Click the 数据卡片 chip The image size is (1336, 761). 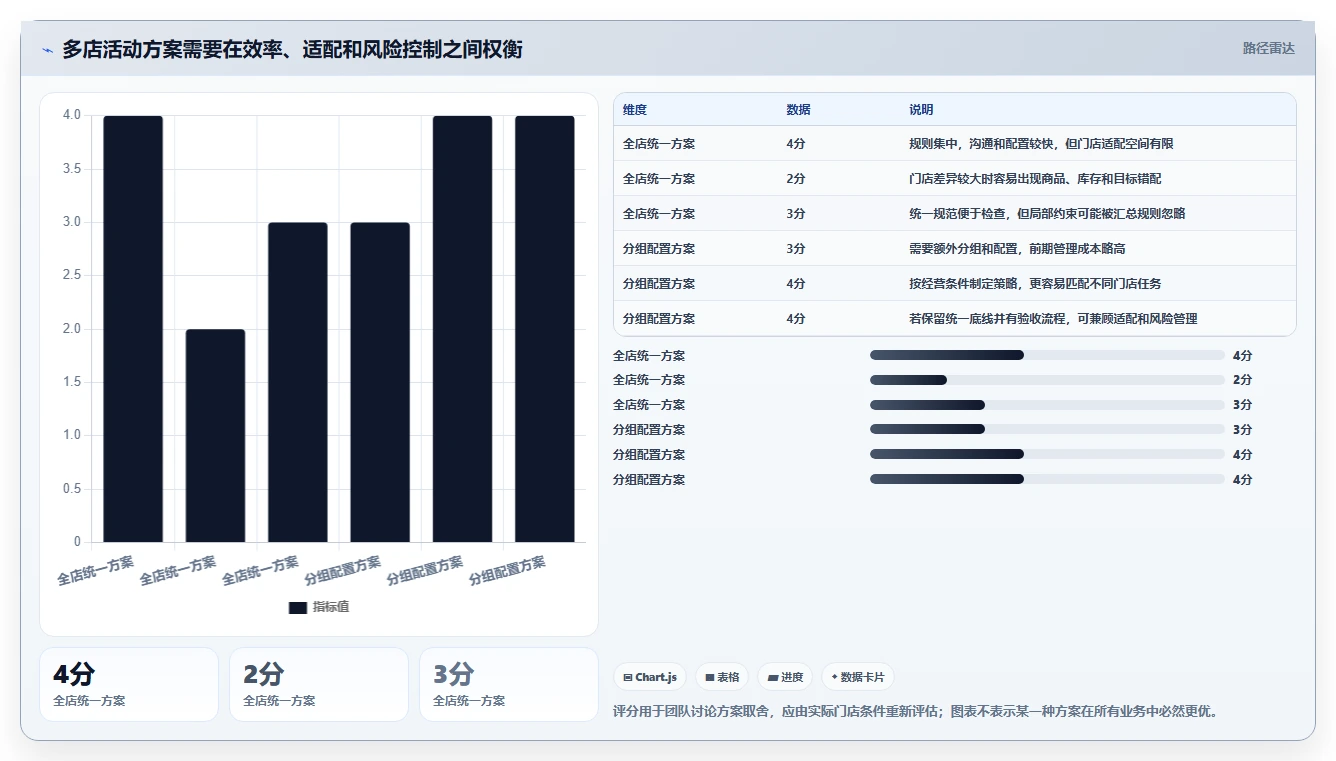tap(858, 677)
